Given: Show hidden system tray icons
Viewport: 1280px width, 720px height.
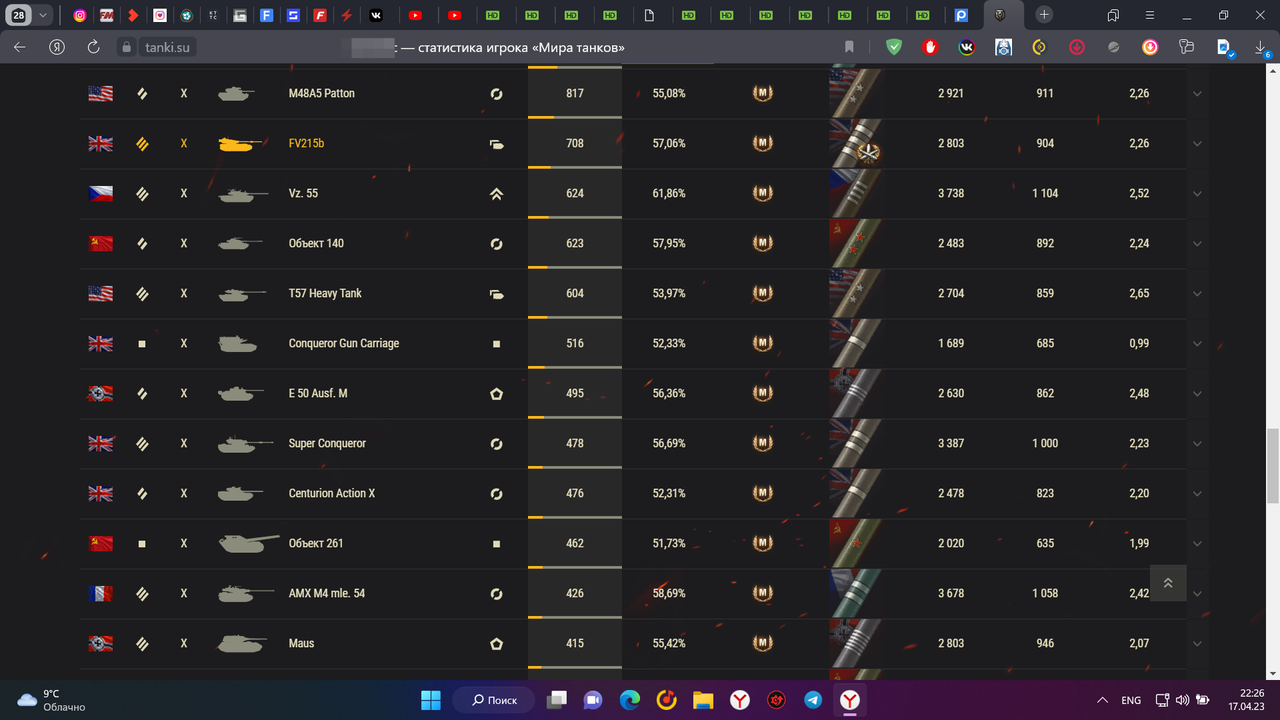Looking at the screenshot, I should pyautogui.click(x=1102, y=700).
